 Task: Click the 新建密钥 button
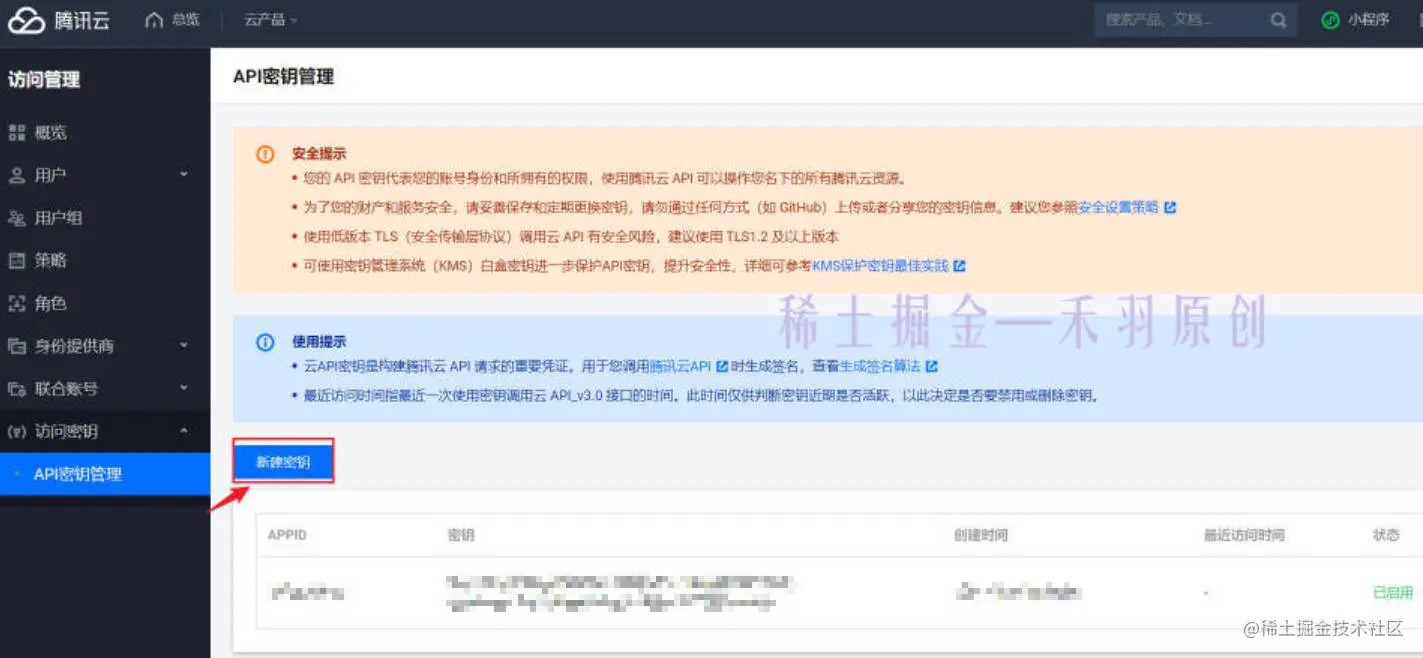(x=283, y=462)
